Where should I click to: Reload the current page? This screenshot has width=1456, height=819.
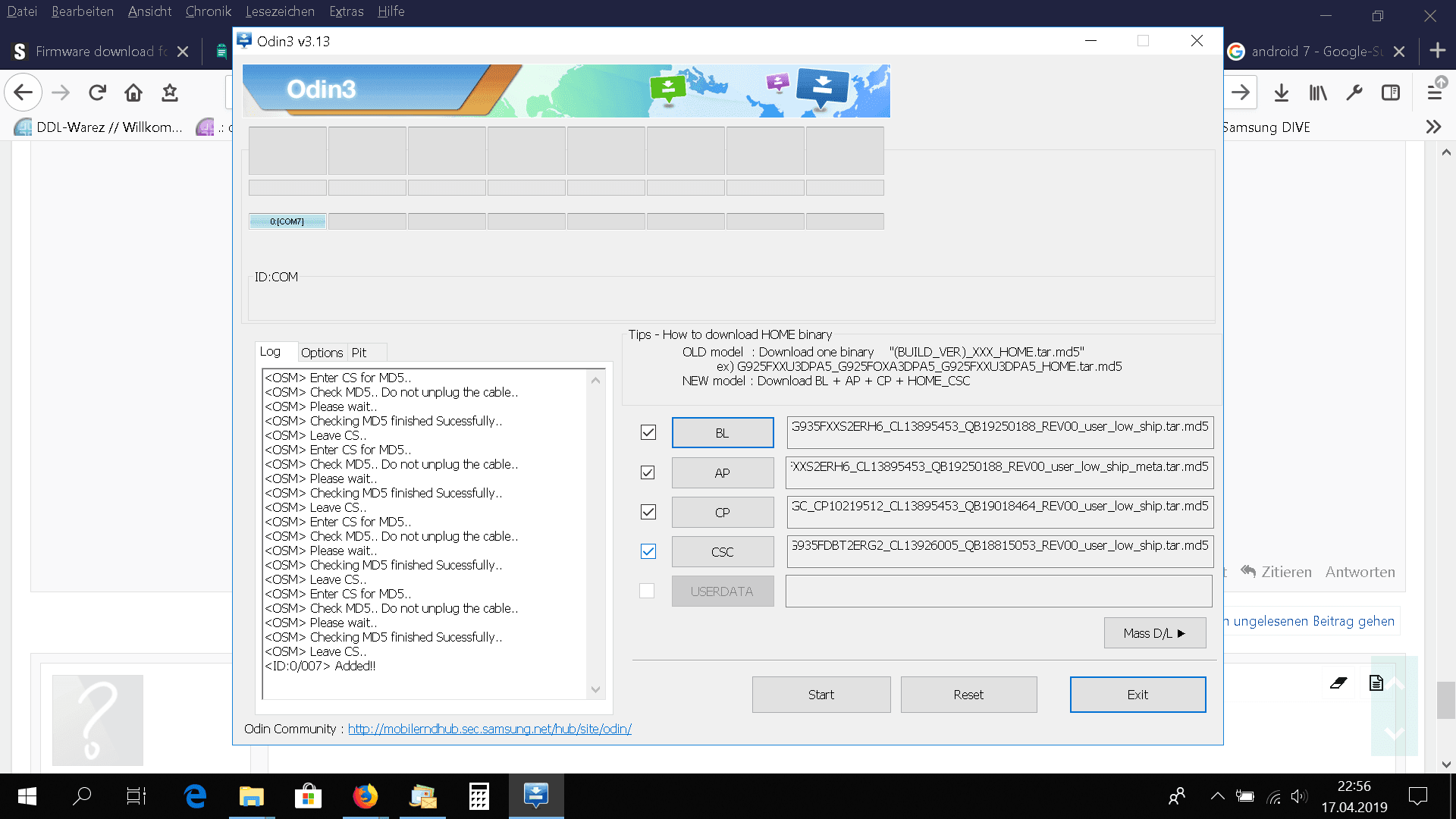(97, 93)
